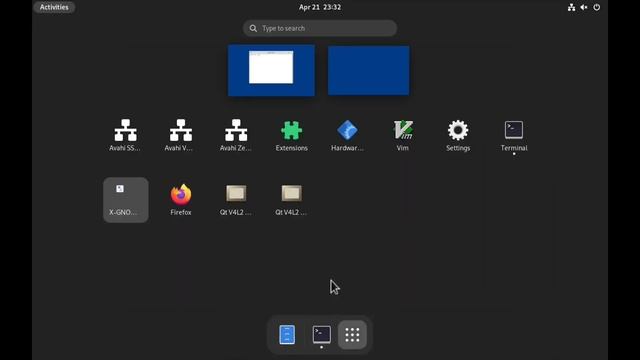The image size is (640, 360).
Task: Open the first Qt V4L2 app
Action: tap(236, 200)
